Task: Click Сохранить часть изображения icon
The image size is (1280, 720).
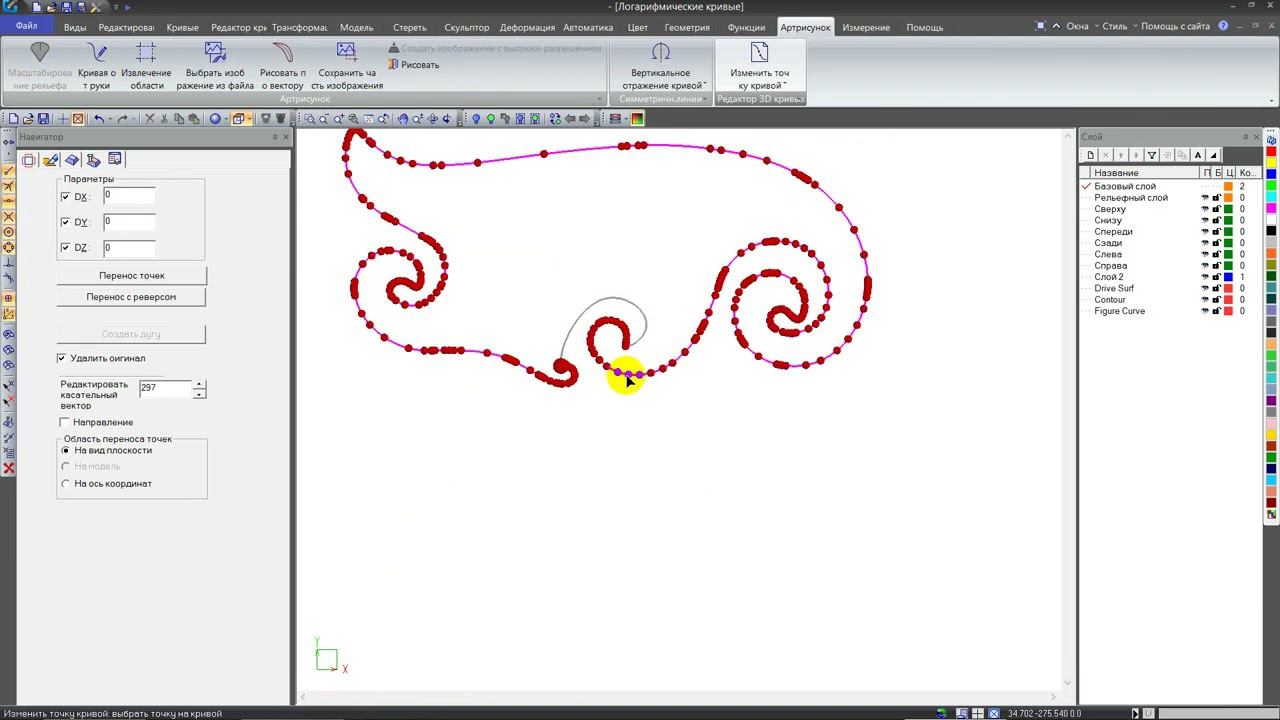Action: [346, 66]
